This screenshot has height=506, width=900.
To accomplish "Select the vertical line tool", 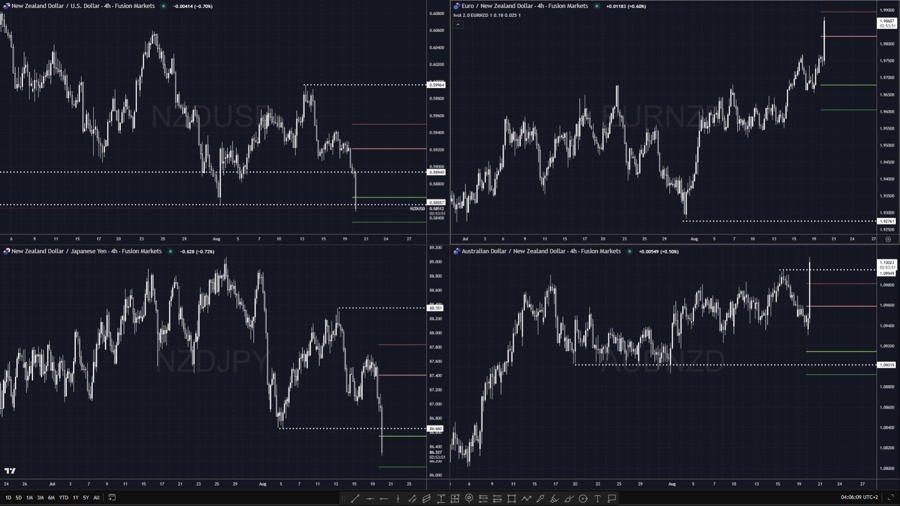I will (x=398, y=498).
